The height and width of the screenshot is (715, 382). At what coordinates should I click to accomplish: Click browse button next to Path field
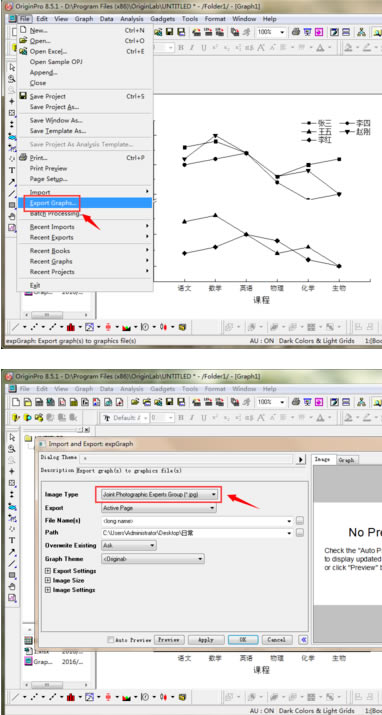(x=299, y=533)
